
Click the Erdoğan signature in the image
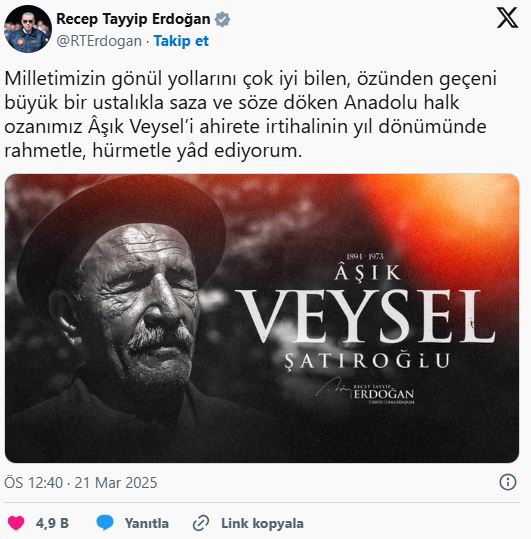tap(365, 392)
